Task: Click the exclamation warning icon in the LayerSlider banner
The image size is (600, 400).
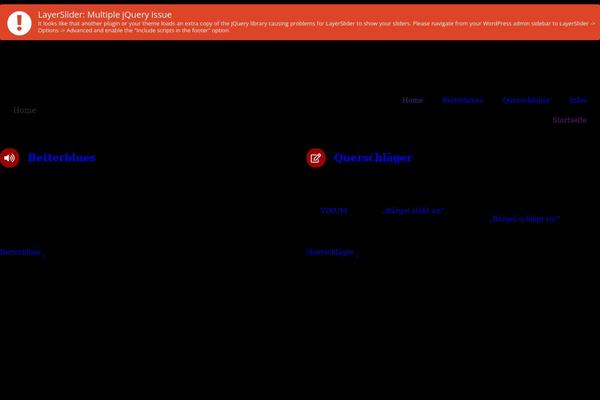Action: pos(19,23)
